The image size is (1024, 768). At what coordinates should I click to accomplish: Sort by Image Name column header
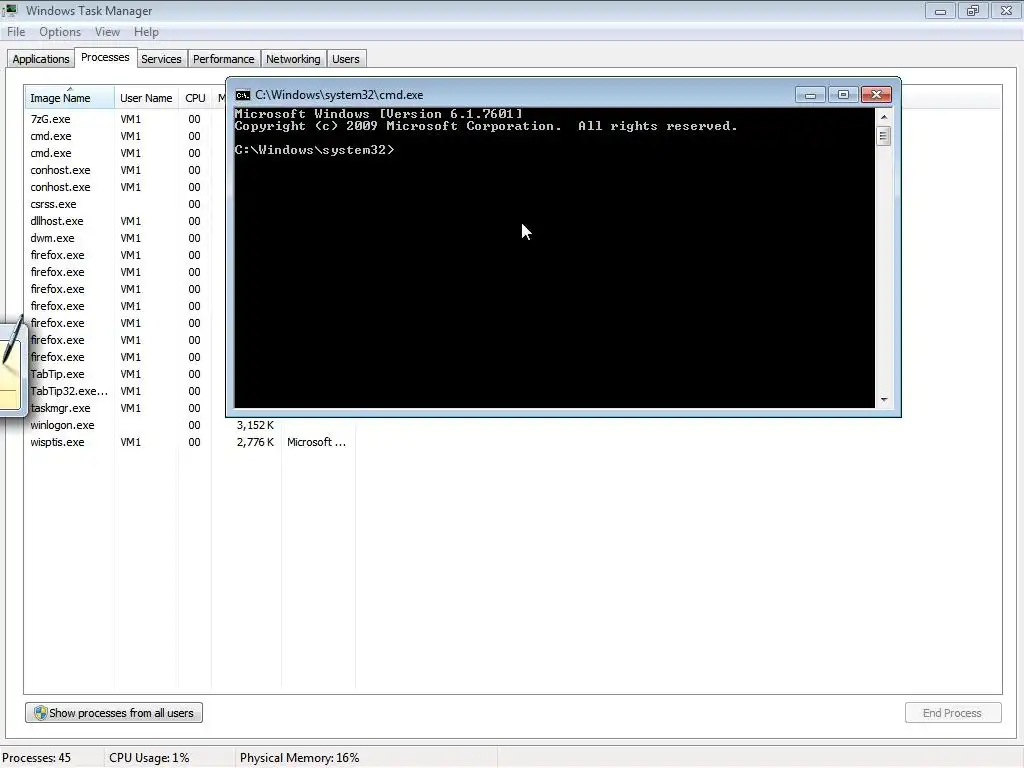(69, 98)
